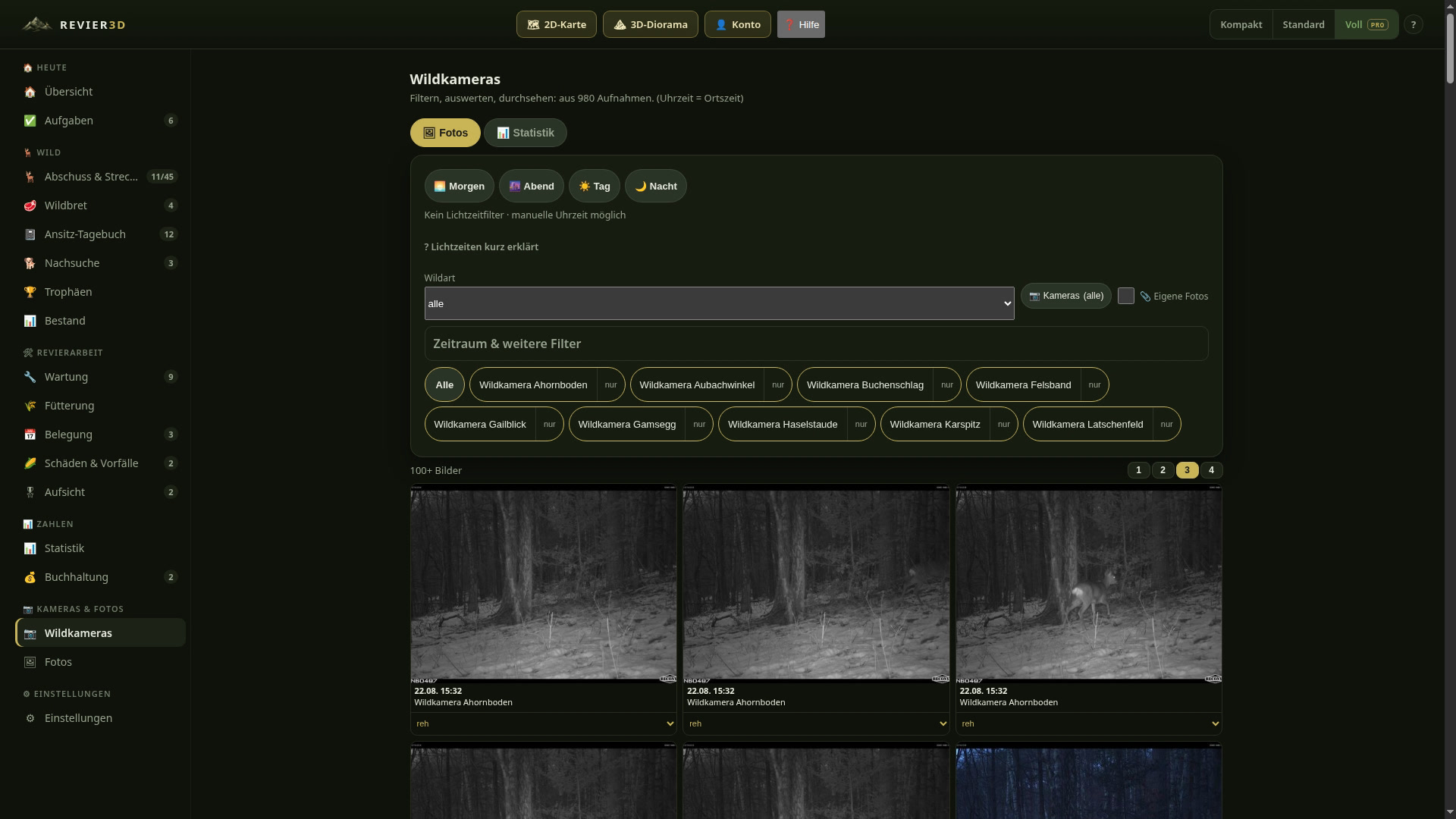Screen dimensions: 1456x819
Task: Select the Standard view mode
Action: pos(1303,24)
